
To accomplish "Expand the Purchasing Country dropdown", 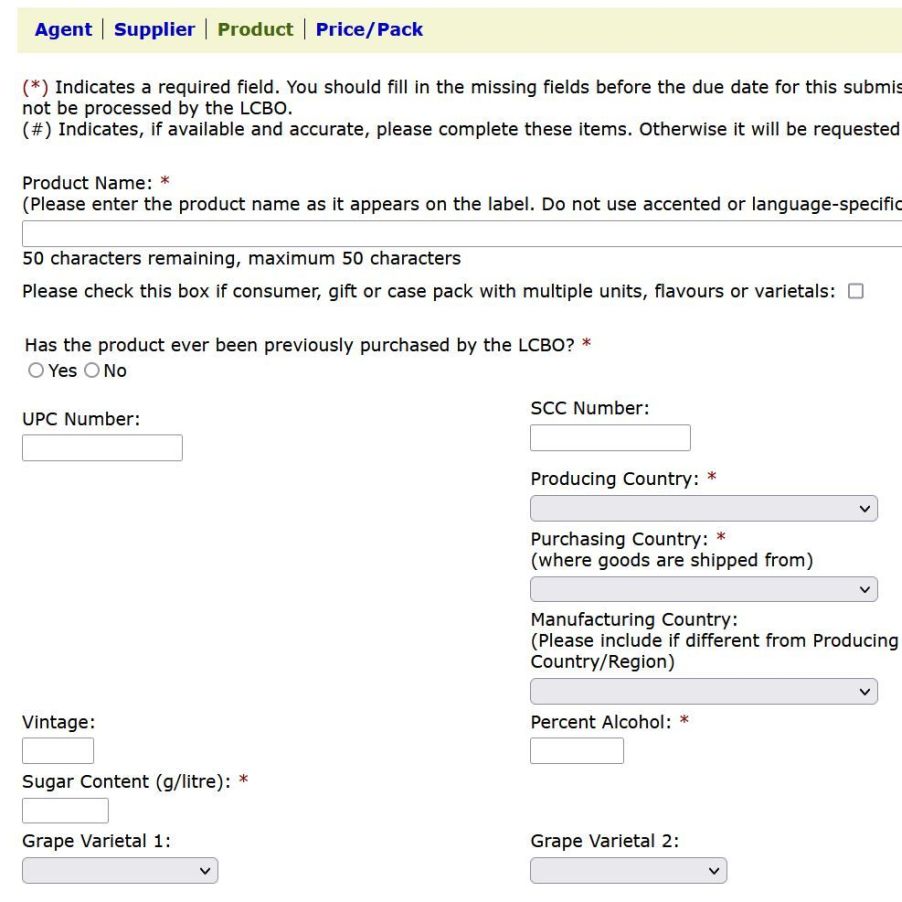I will coord(703,589).
